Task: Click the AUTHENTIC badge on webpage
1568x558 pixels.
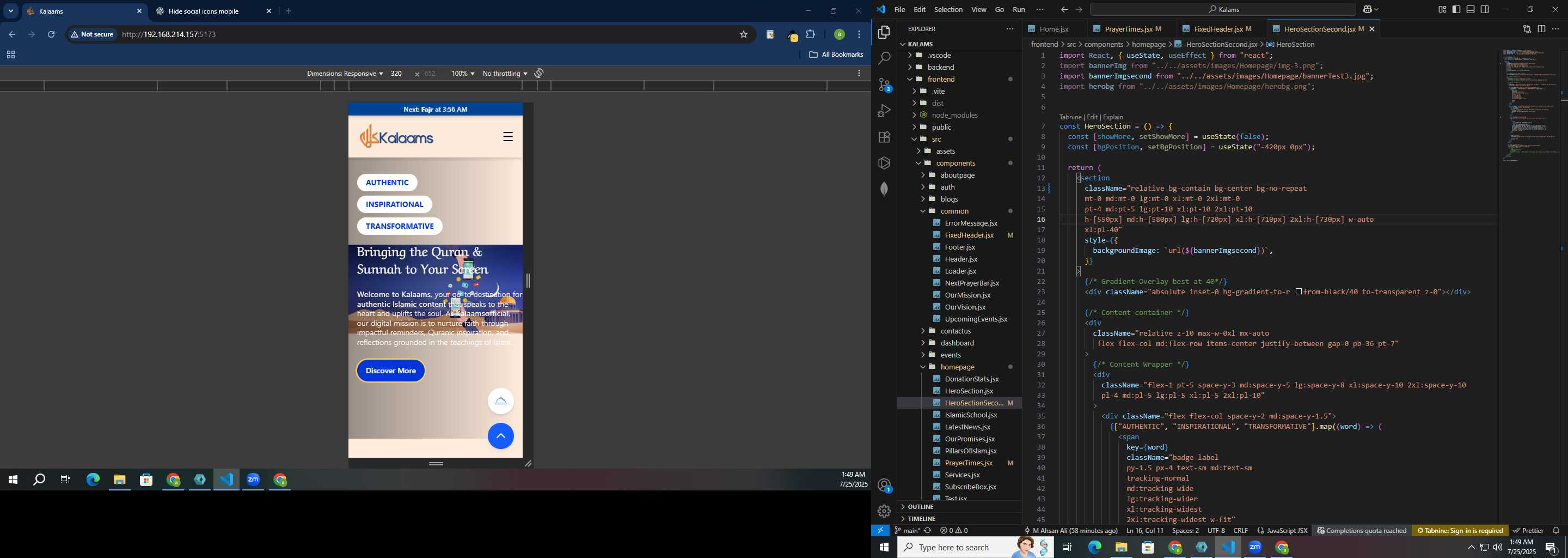Action: [x=387, y=183]
